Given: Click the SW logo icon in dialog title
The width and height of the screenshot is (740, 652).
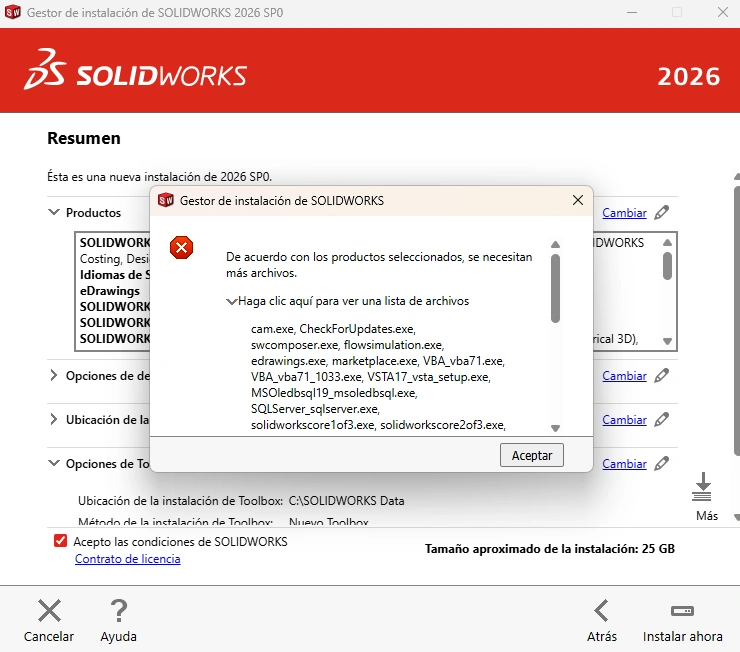Looking at the screenshot, I should 166,200.
